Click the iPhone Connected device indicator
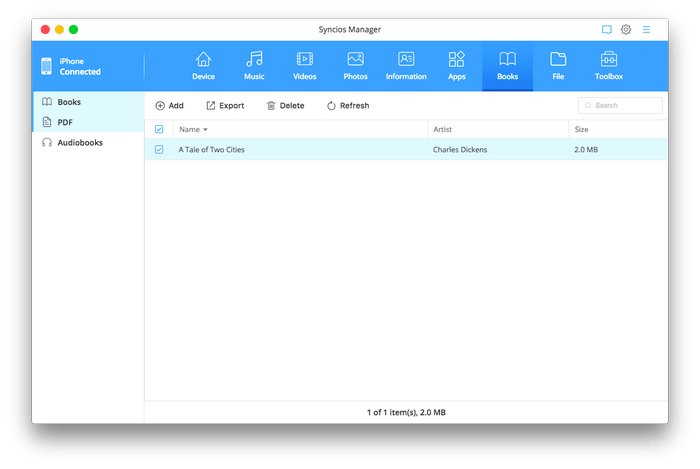The width and height of the screenshot is (700, 469). (71, 66)
